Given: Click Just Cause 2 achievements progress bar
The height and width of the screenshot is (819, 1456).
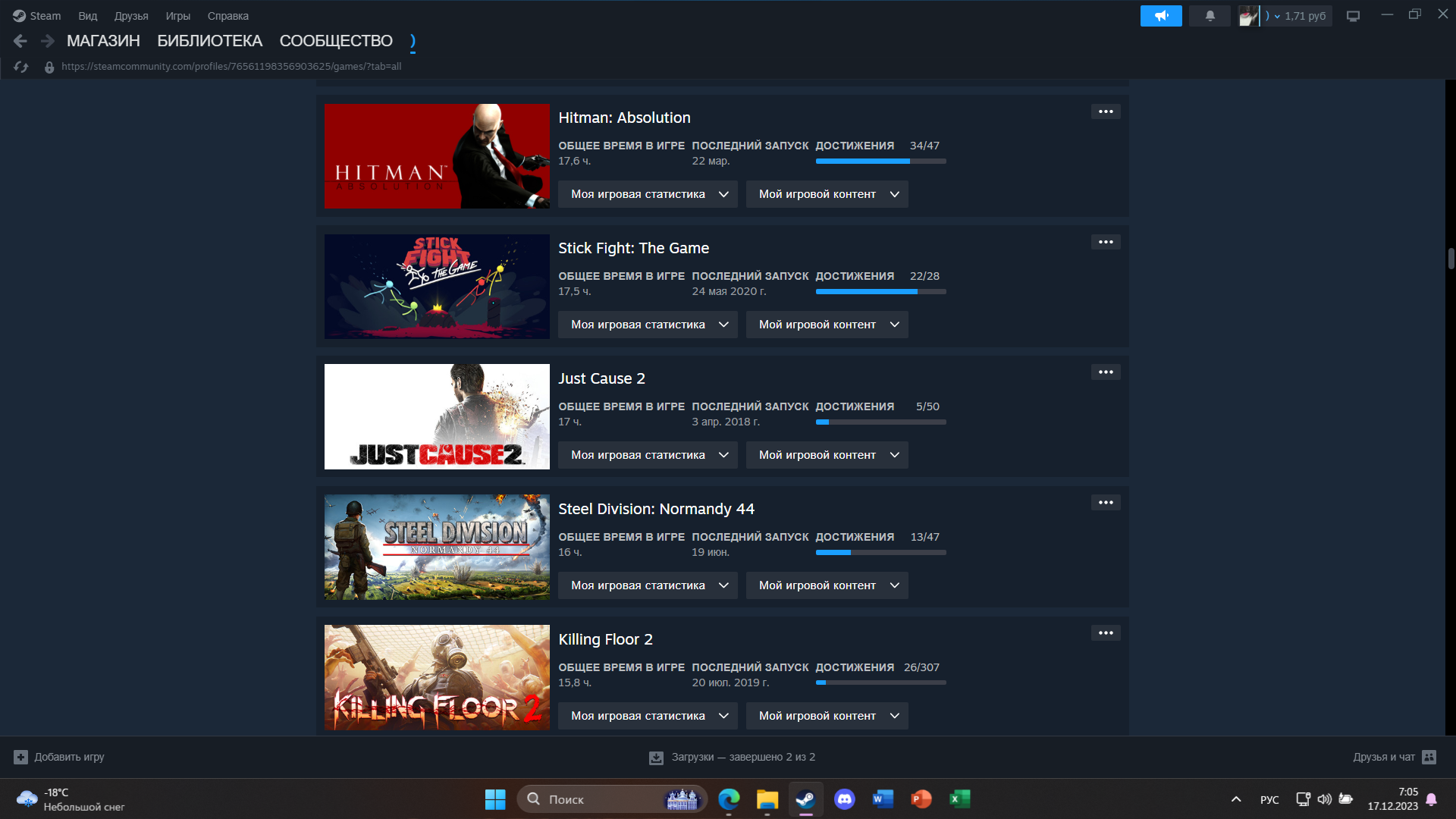Looking at the screenshot, I should [880, 422].
